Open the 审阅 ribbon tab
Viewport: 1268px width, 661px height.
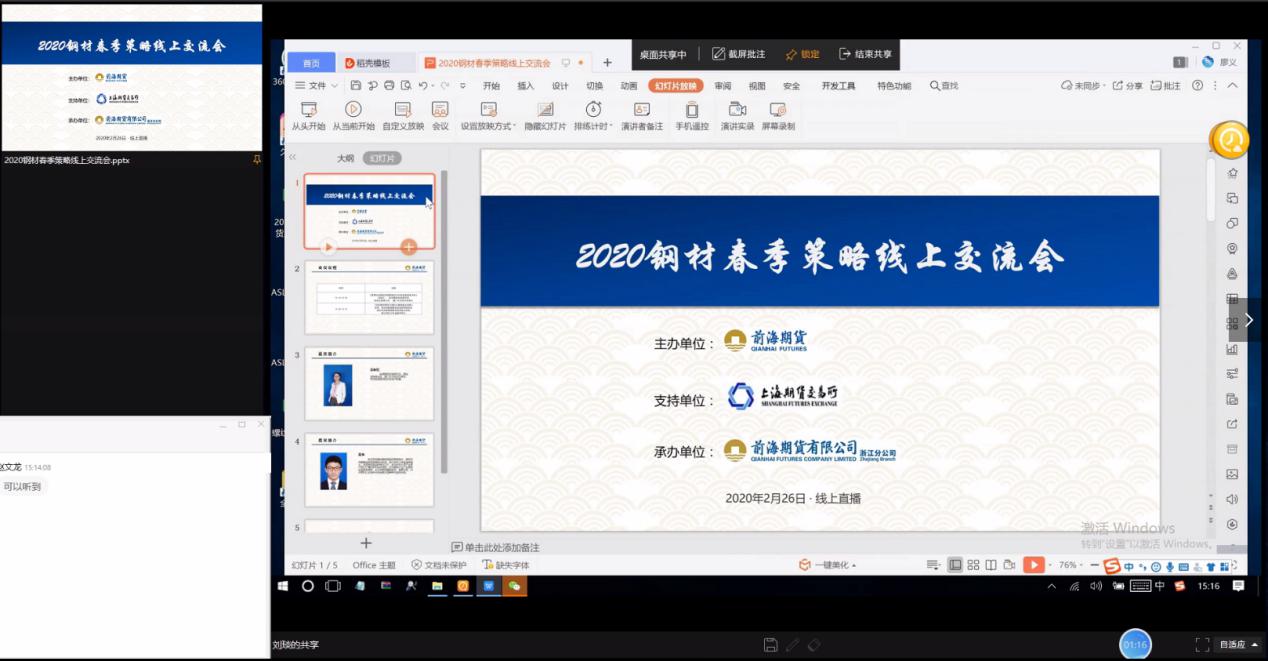tap(722, 86)
